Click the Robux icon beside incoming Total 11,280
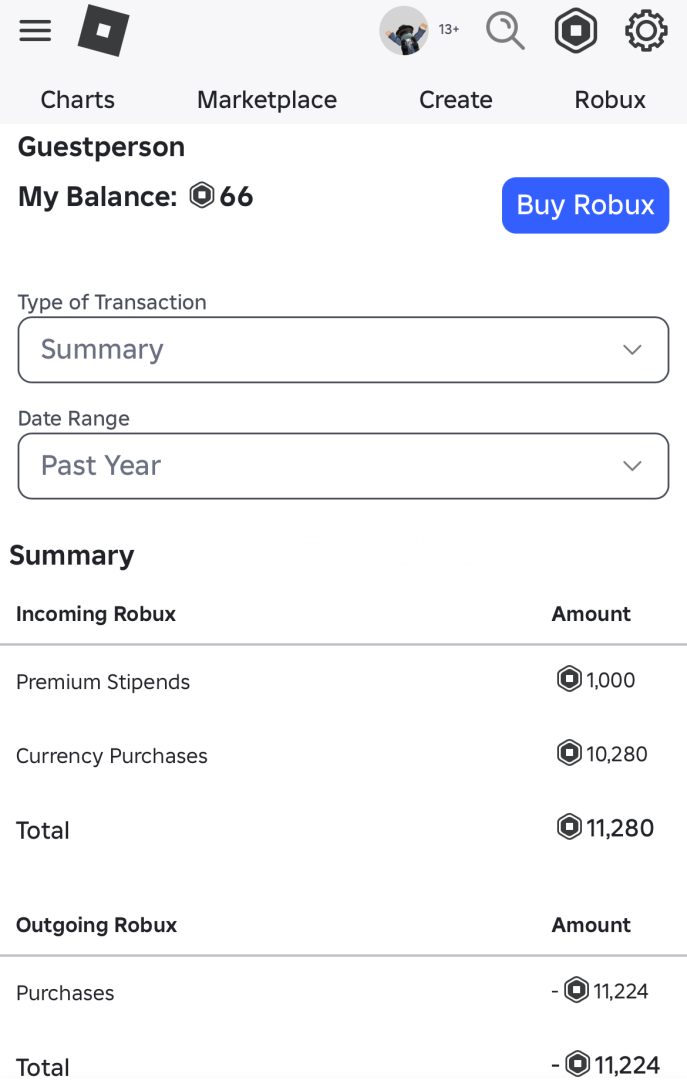This screenshot has height=1080, width=687. click(569, 827)
